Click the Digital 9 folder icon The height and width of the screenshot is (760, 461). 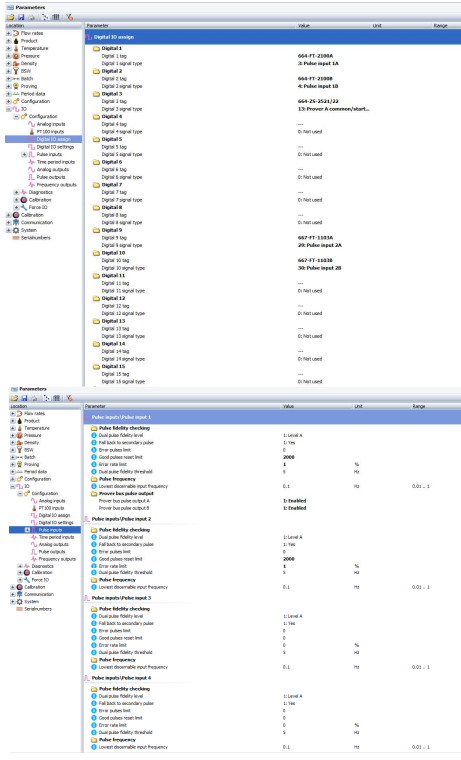(x=96, y=230)
